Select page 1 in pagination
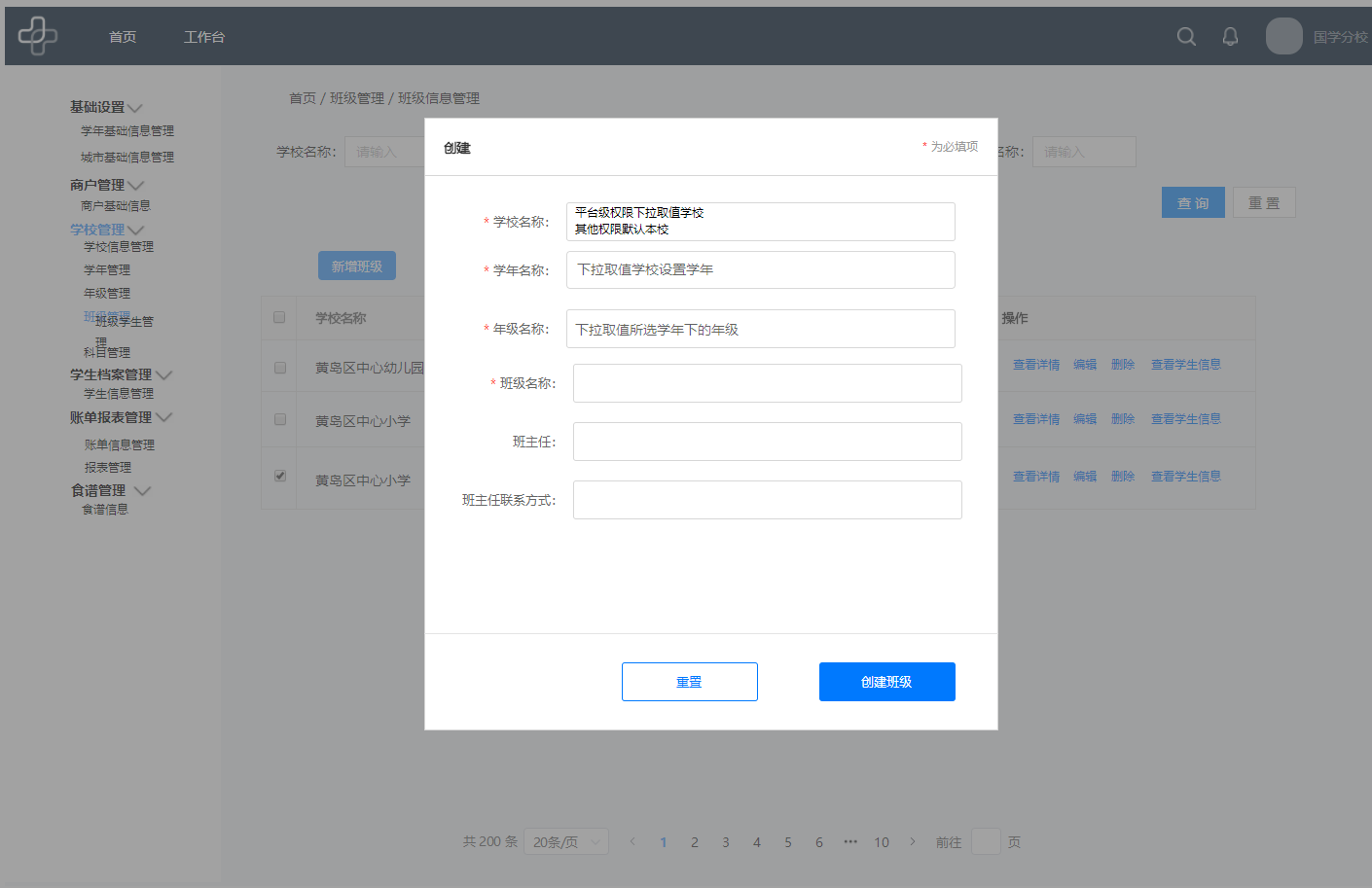1372x888 pixels. pos(664,842)
